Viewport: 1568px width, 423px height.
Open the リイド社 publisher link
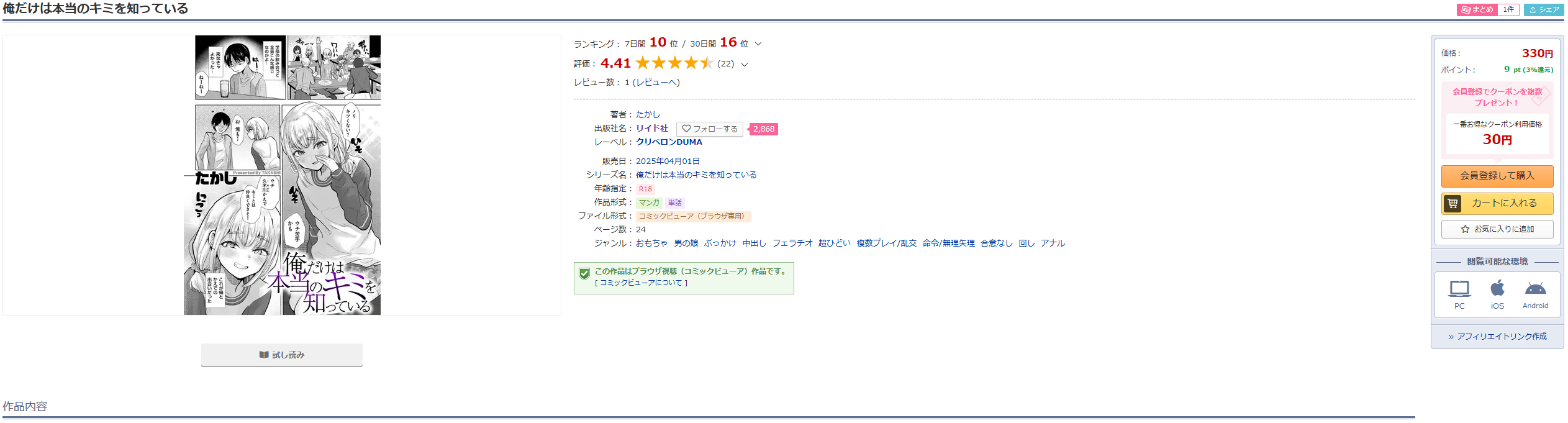click(x=652, y=128)
